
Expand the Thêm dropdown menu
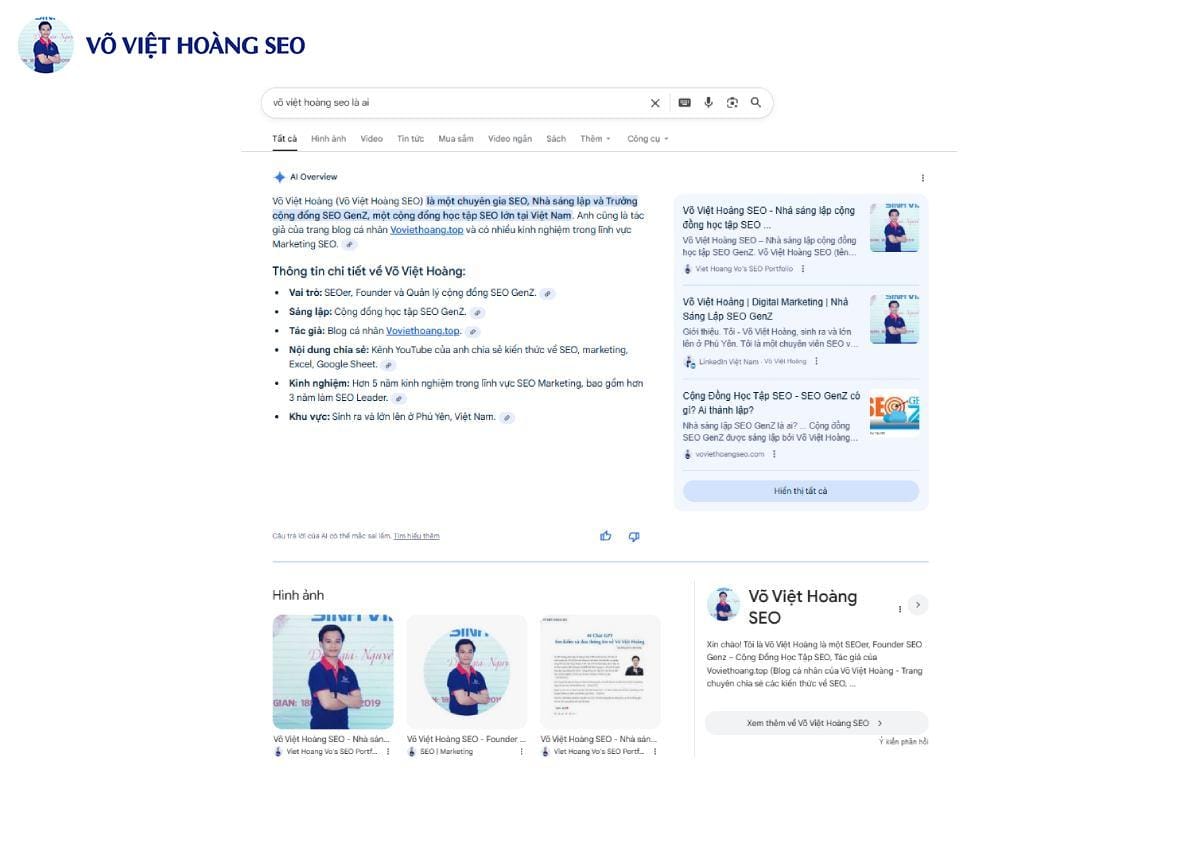tap(594, 139)
